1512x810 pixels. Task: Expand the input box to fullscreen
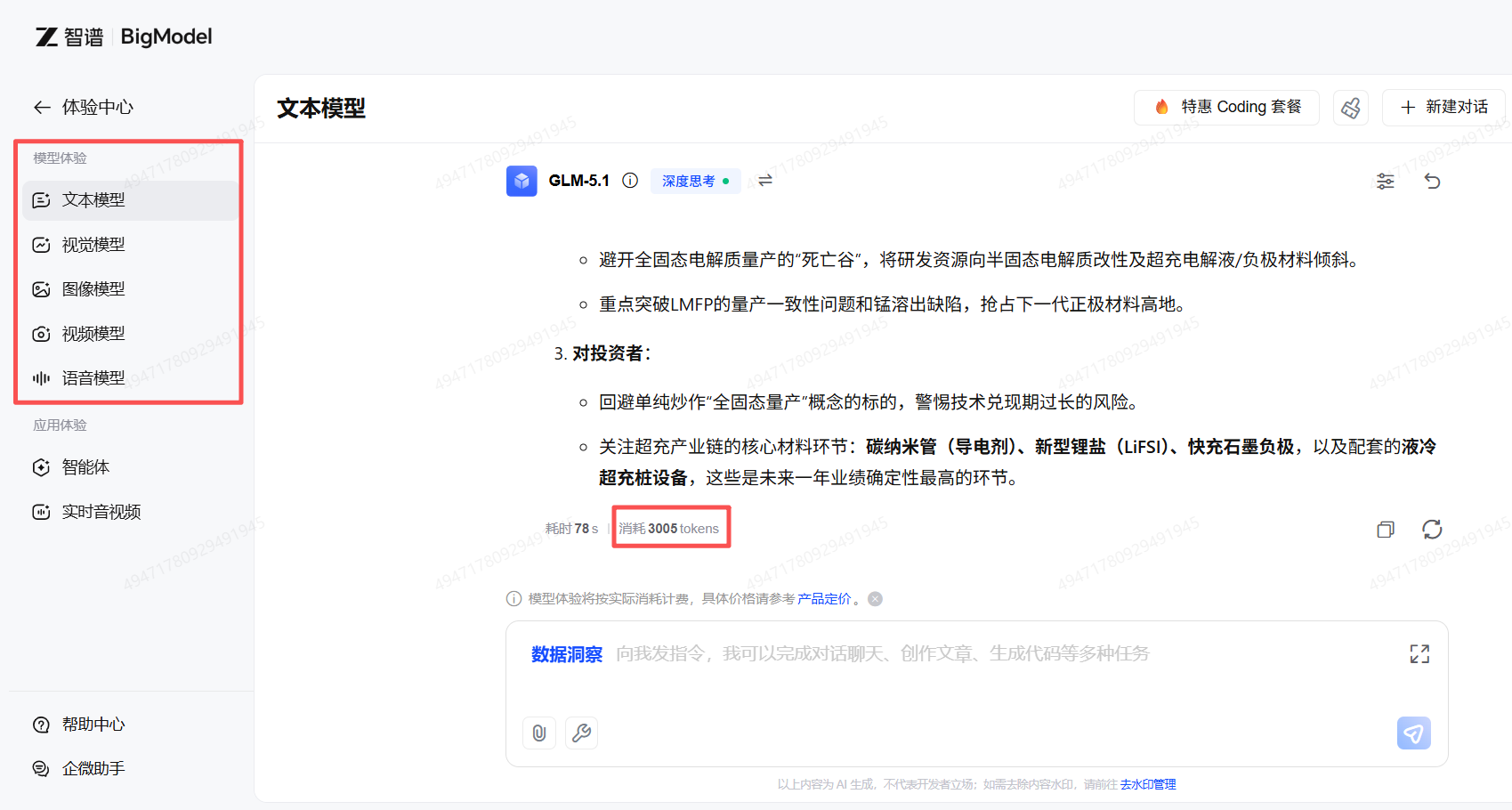(1419, 654)
